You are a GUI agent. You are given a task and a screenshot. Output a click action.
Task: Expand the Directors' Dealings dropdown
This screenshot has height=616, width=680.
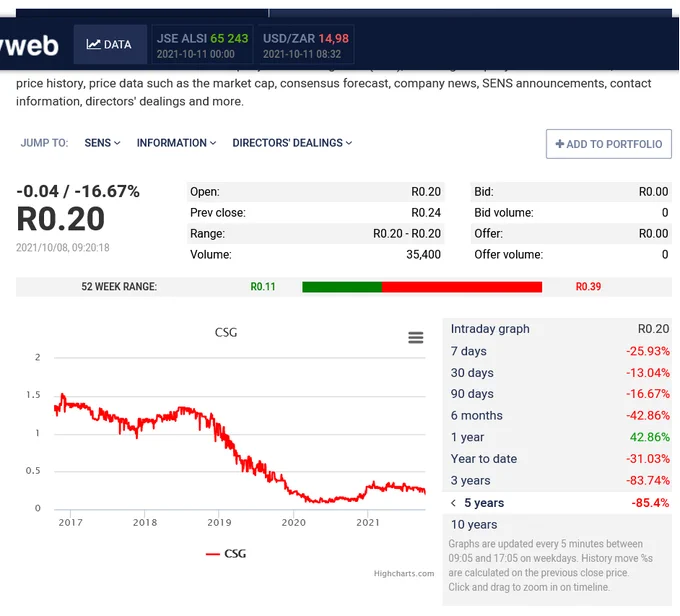click(292, 143)
